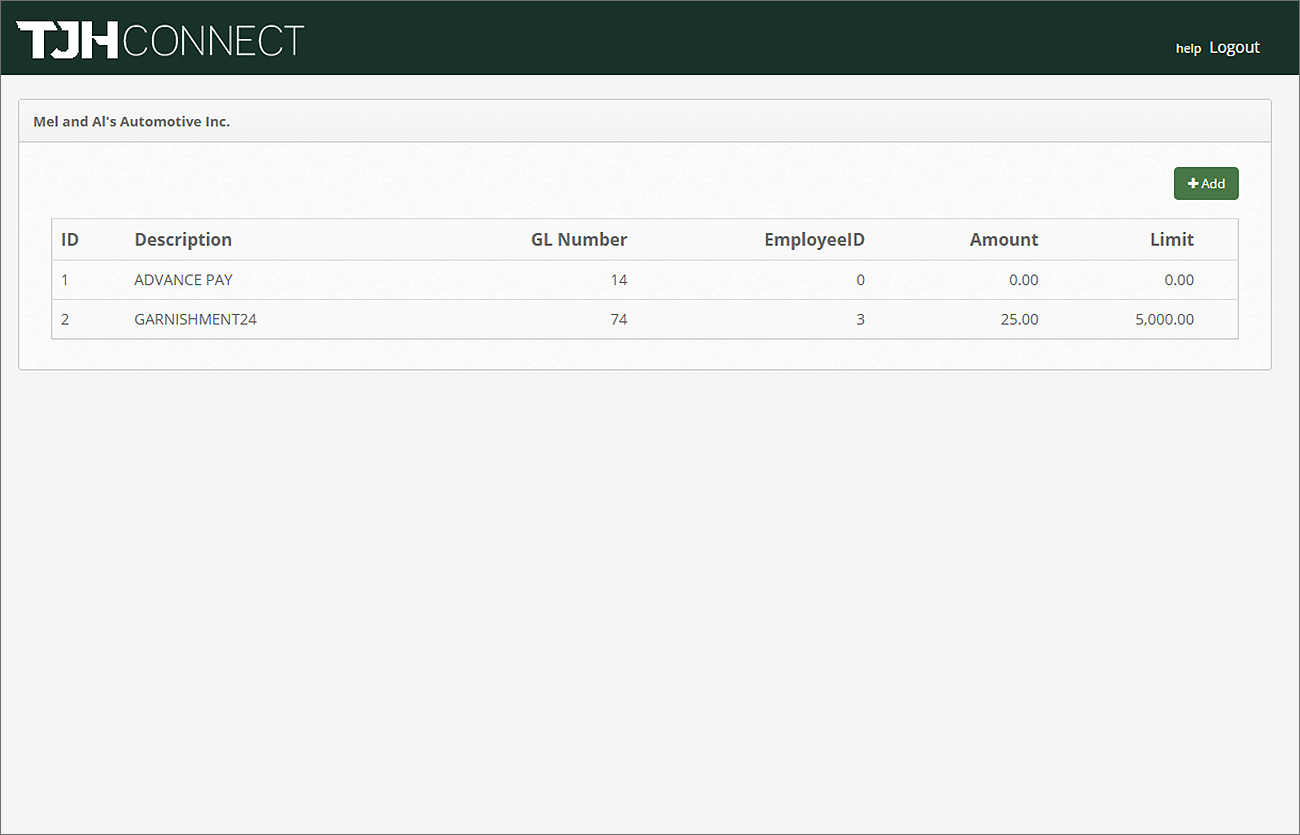Click the Amount column header
The width and height of the screenshot is (1300, 835).
(x=1004, y=239)
